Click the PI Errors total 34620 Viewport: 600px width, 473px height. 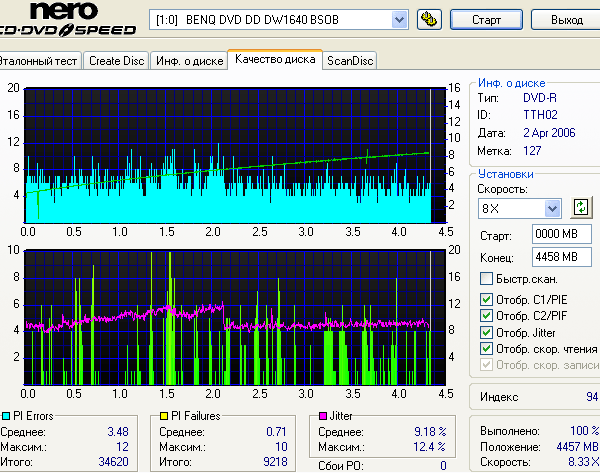tap(113, 462)
